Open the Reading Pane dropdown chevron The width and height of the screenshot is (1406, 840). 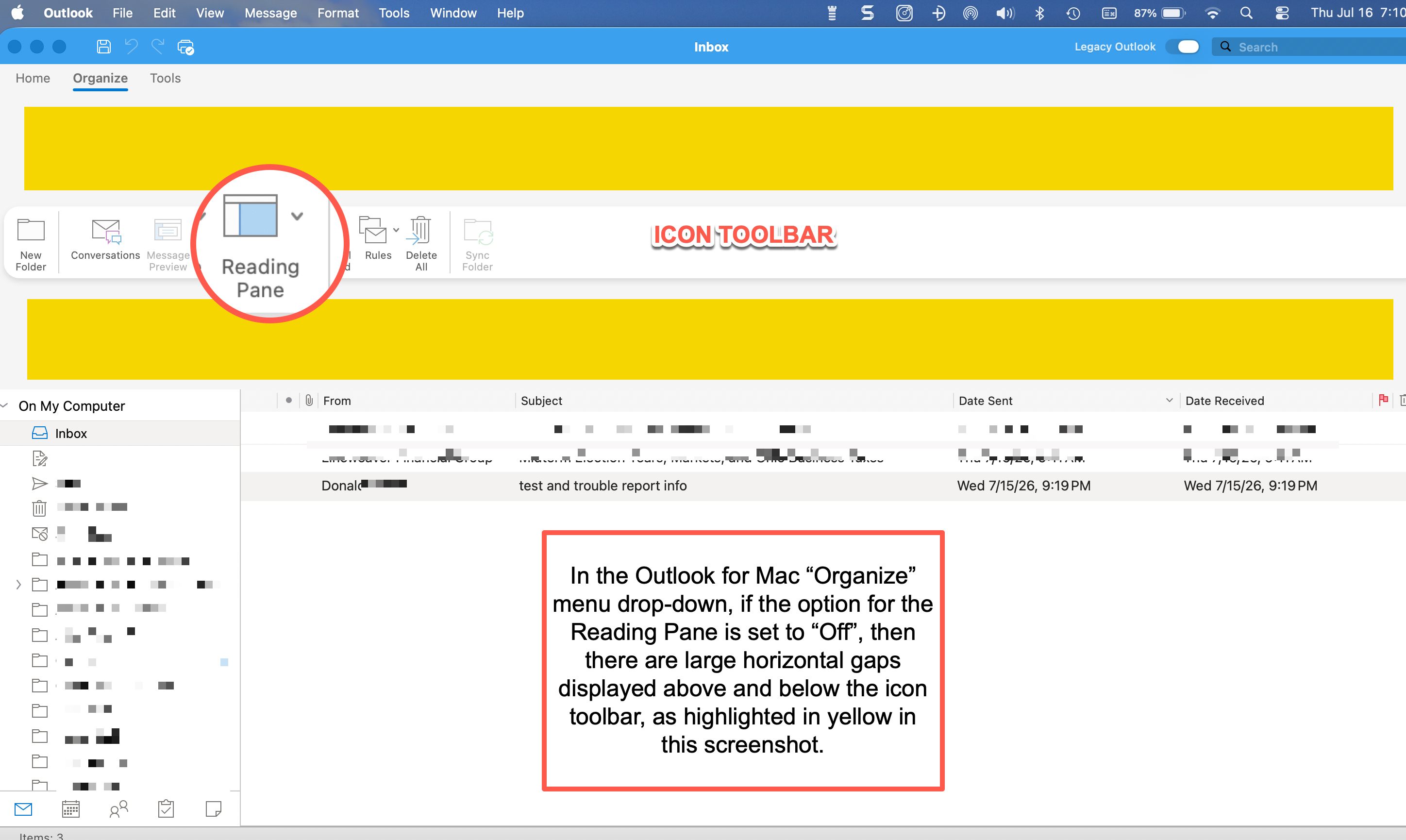pos(297,216)
